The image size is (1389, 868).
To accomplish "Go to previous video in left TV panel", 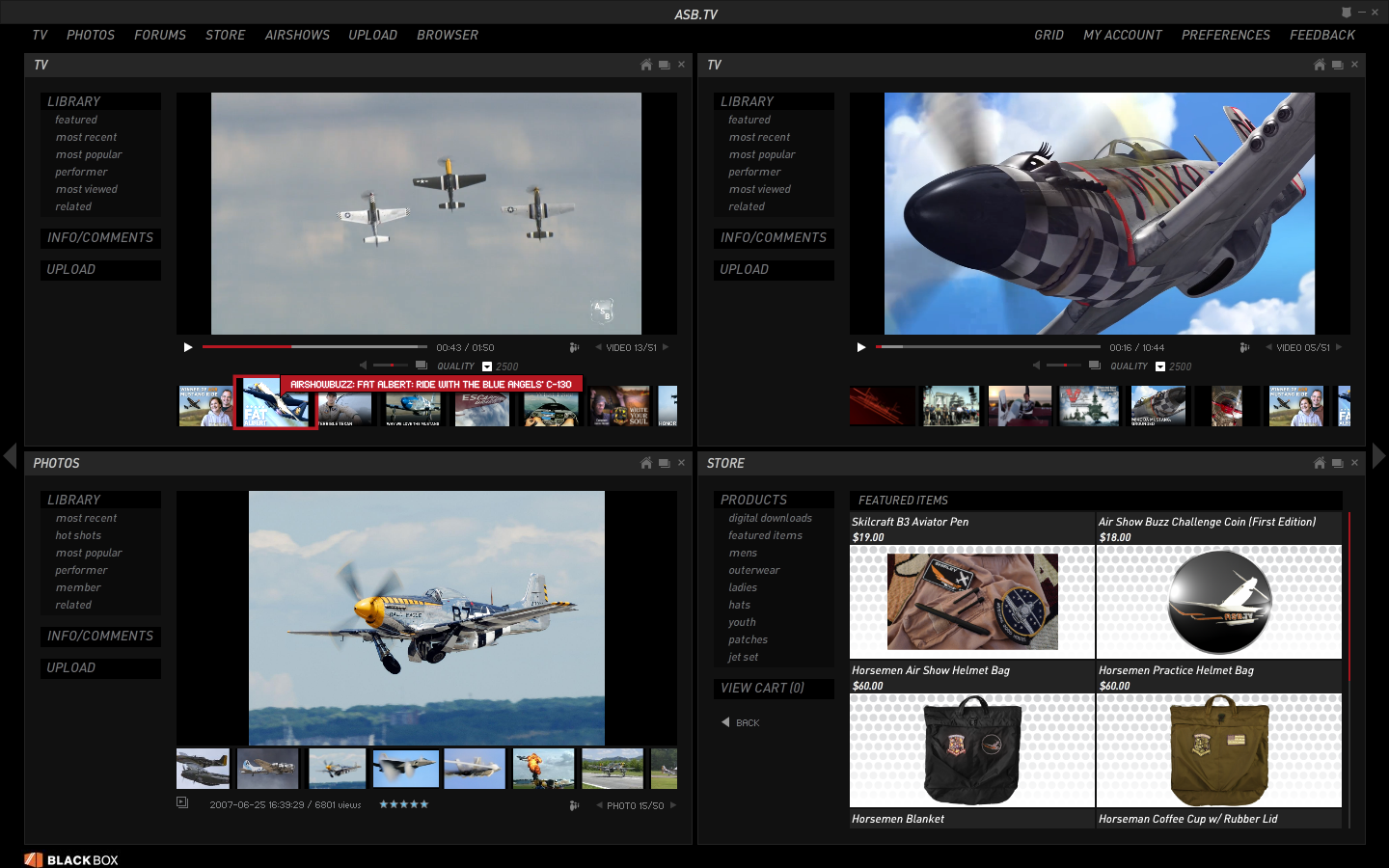I will pos(598,347).
